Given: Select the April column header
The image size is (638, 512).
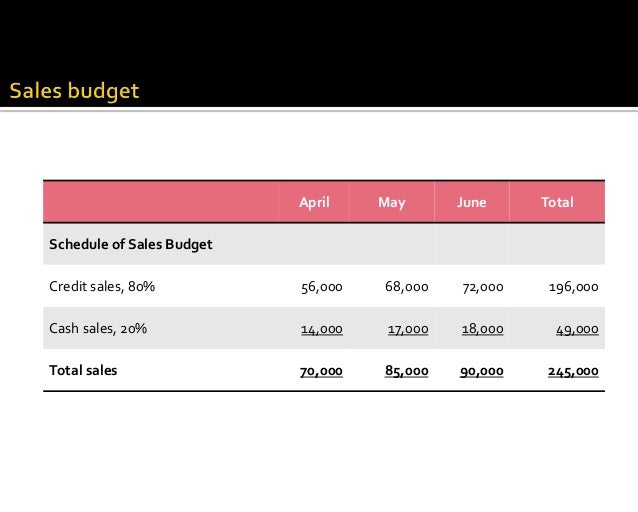Looking at the screenshot, I should pos(314,202).
